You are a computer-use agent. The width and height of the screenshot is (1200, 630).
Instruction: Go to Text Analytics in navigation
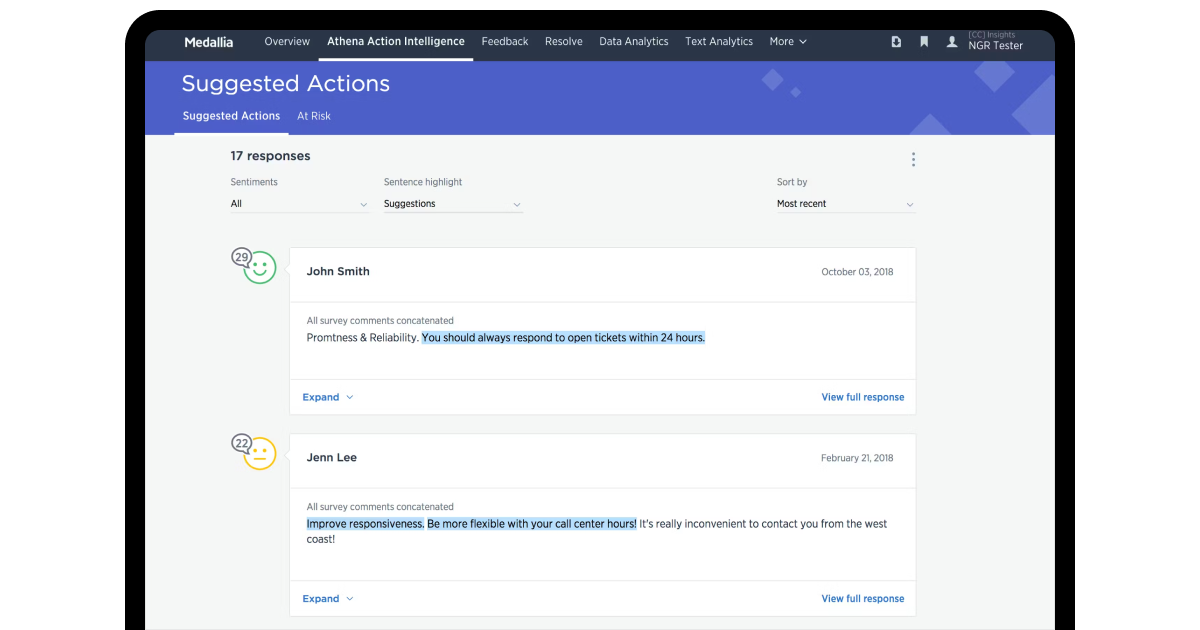pos(719,42)
